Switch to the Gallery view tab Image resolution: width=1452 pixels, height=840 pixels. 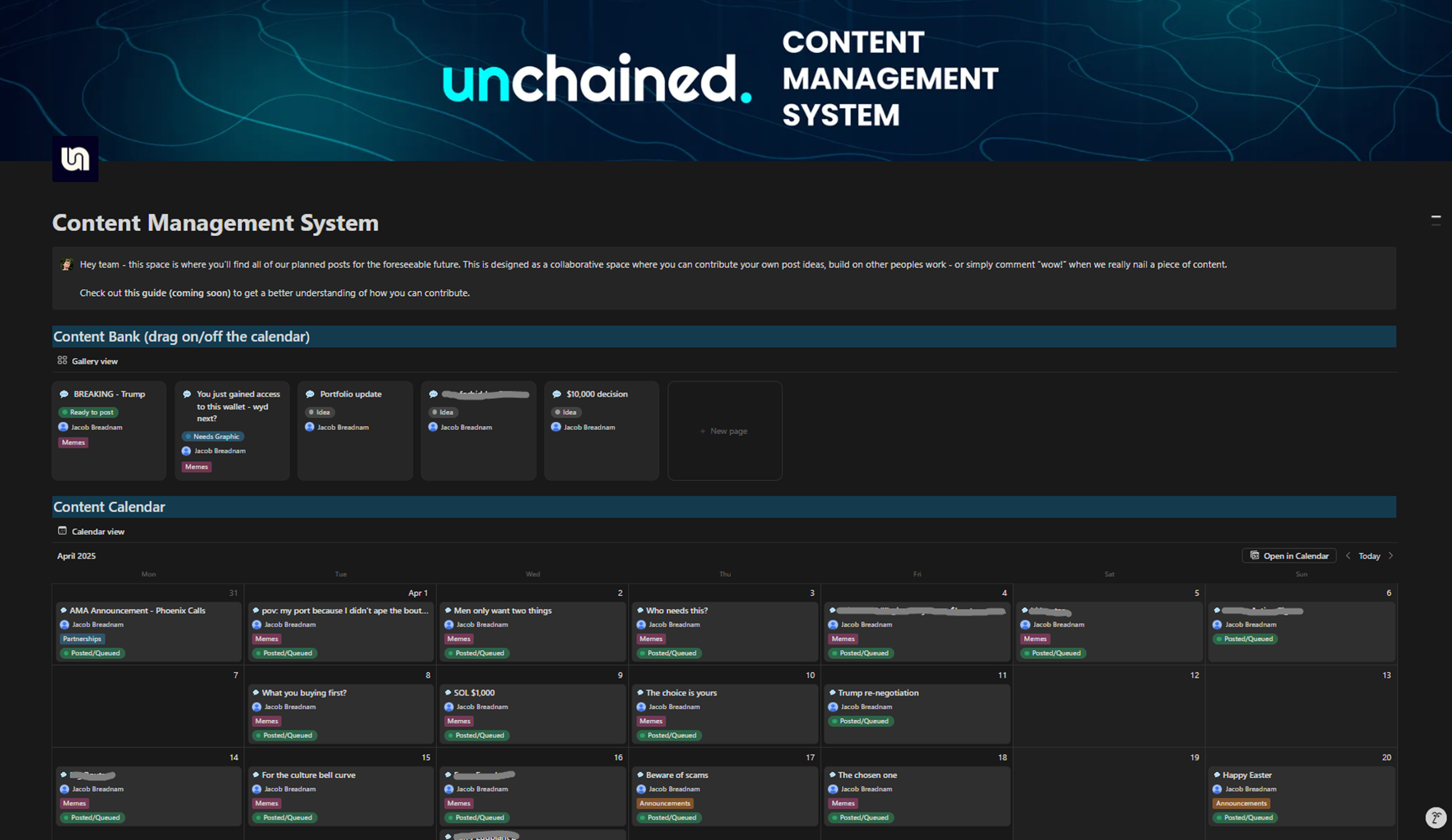click(x=95, y=361)
